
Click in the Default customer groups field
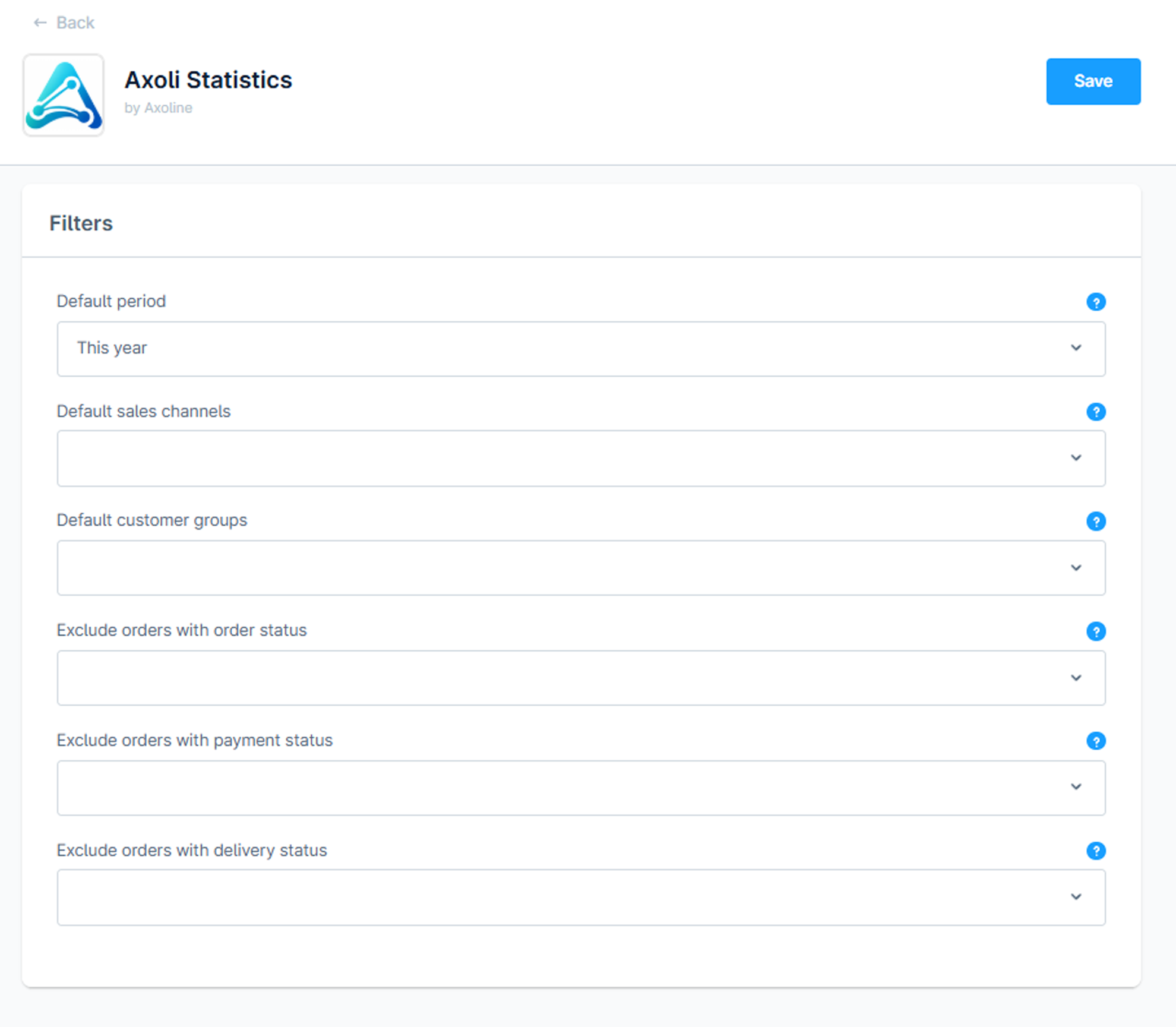pyautogui.click(x=581, y=568)
